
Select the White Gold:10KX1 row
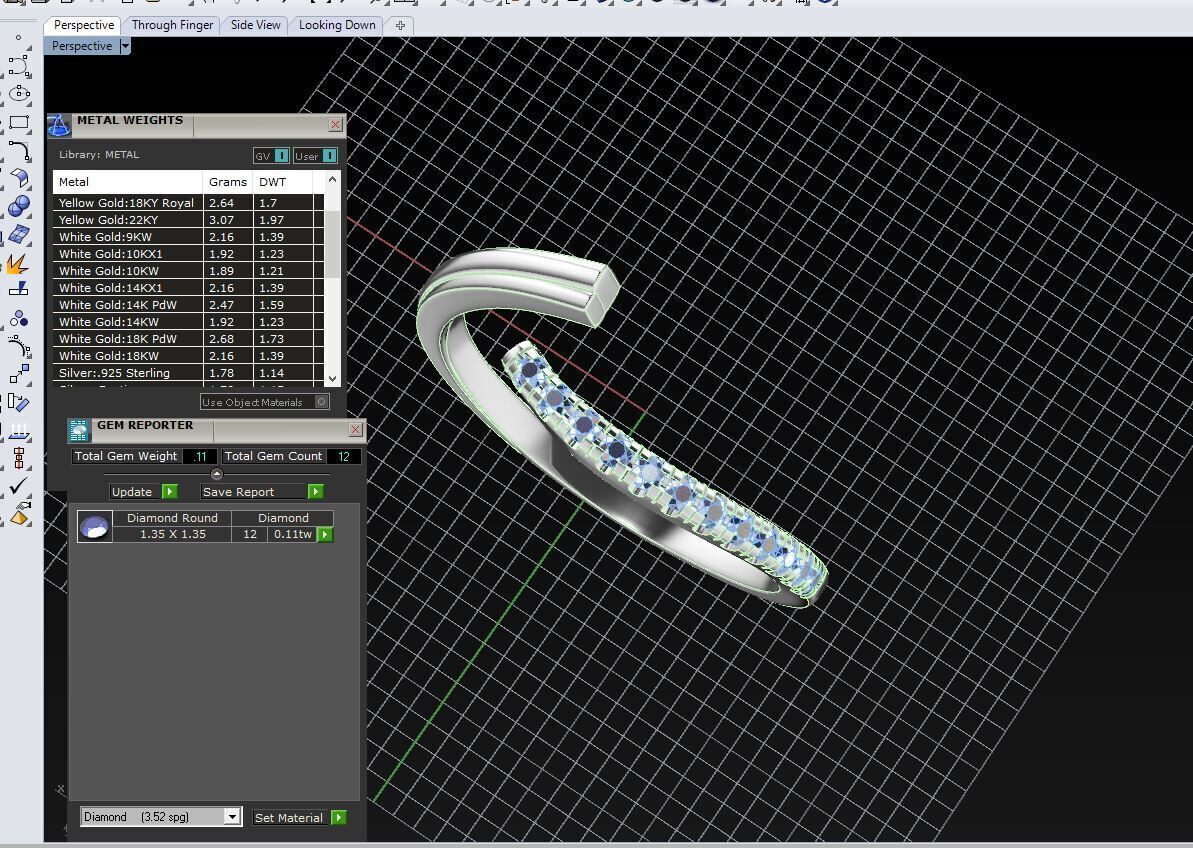[189, 254]
